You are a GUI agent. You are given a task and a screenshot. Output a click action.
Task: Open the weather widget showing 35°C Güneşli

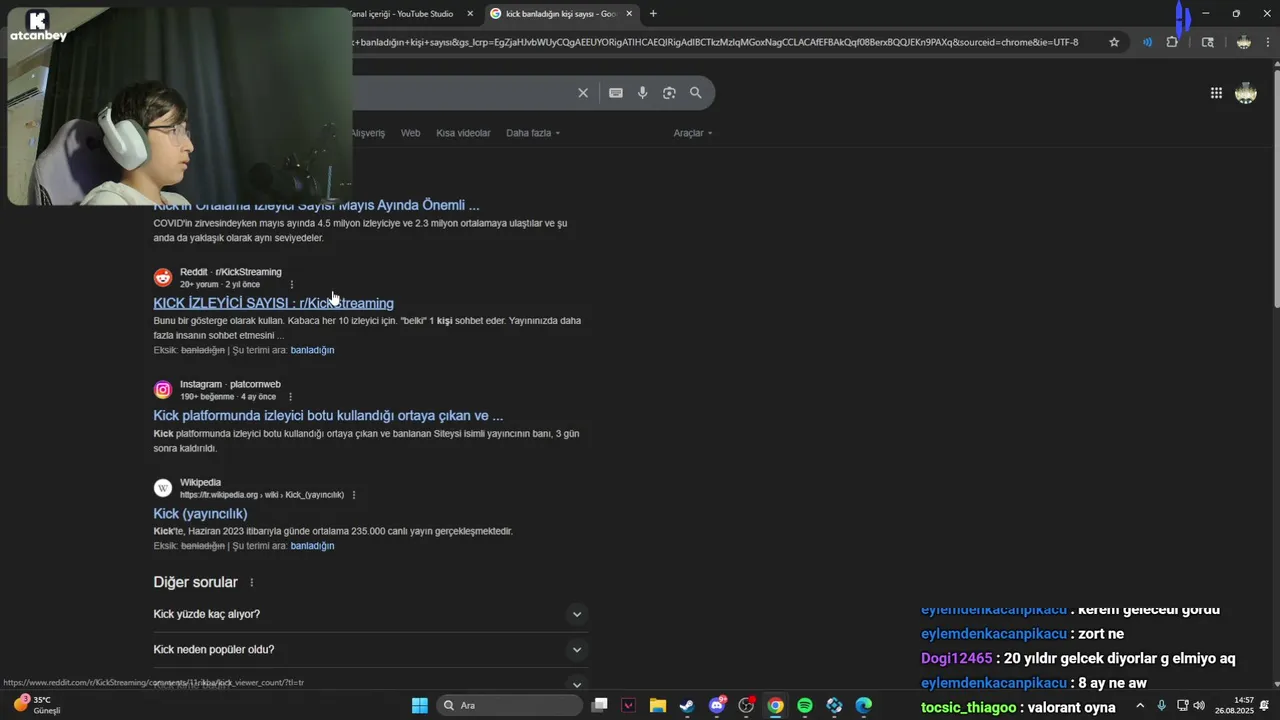tap(37, 705)
